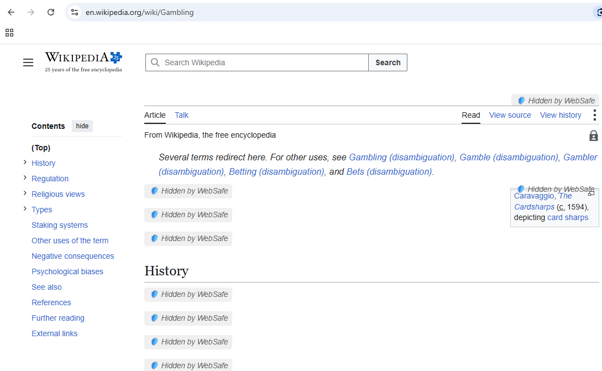Open History link in contents
The width and height of the screenshot is (602, 371).
43,163
